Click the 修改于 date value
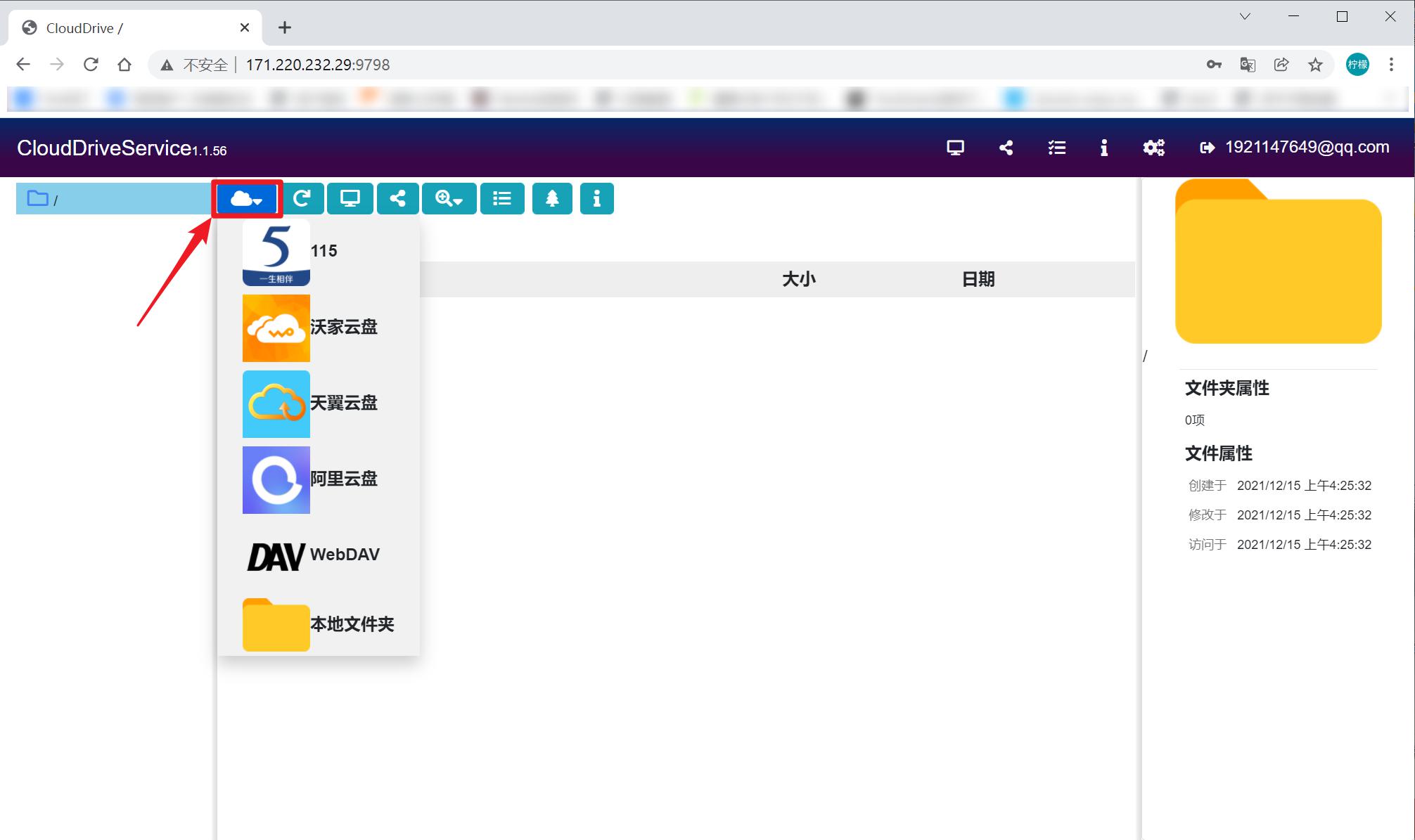 click(1304, 515)
